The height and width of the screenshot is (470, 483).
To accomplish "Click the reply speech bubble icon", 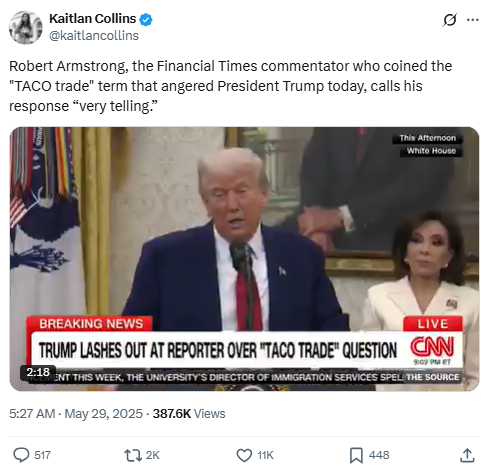I will tap(21, 455).
